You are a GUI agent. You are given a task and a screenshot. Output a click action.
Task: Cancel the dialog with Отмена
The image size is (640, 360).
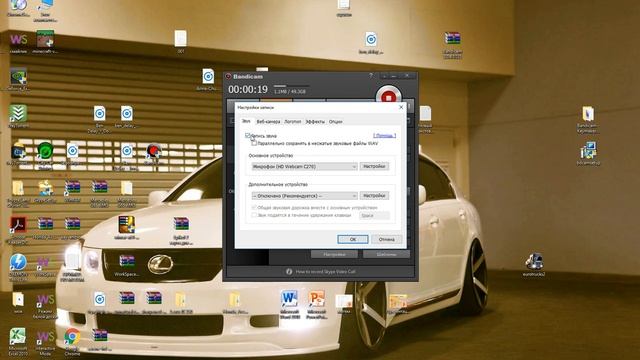(386, 239)
